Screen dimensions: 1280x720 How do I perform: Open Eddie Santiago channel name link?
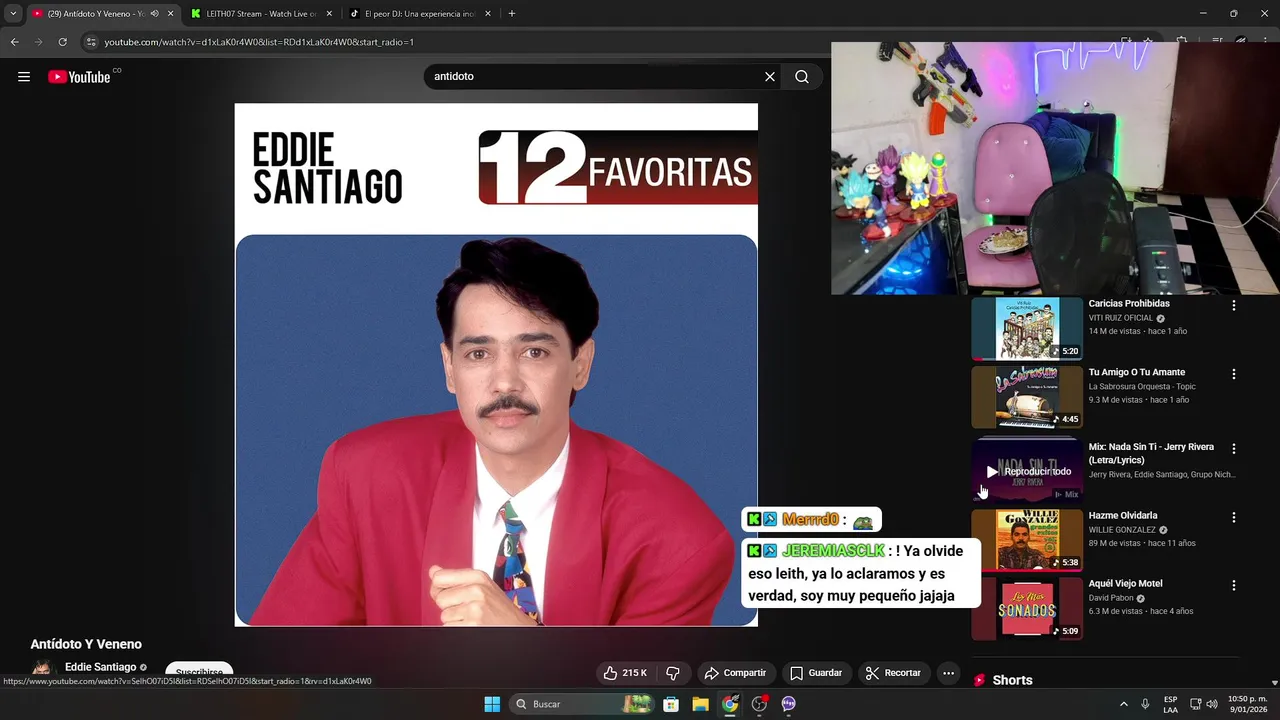(100, 667)
